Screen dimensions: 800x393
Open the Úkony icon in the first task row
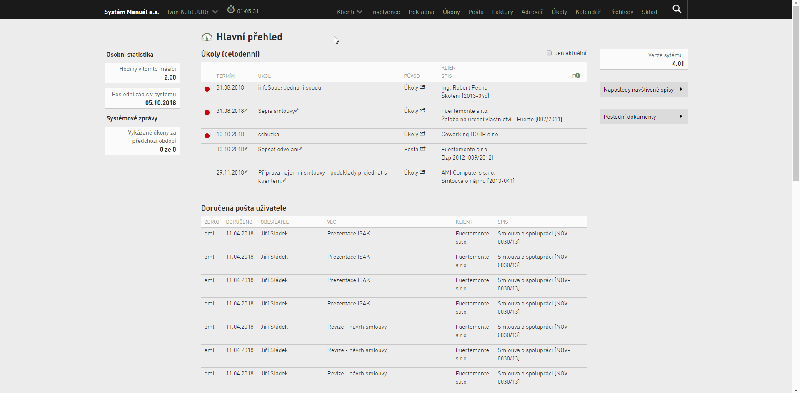(x=422, y=88)
